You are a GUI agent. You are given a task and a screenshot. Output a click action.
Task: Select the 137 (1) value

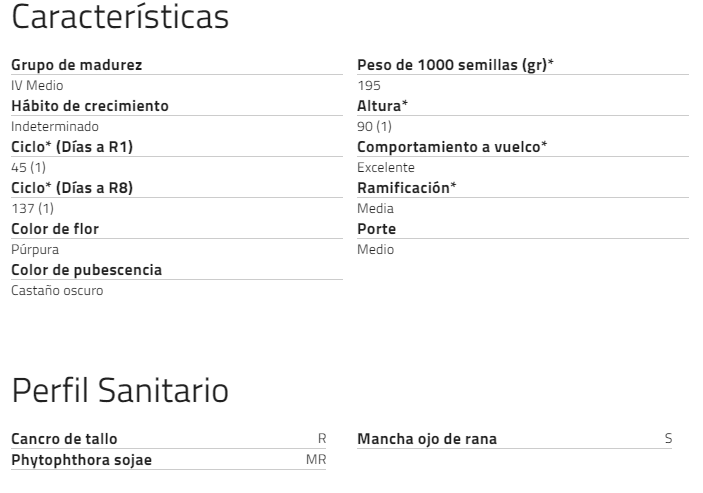tap(32, 208)
